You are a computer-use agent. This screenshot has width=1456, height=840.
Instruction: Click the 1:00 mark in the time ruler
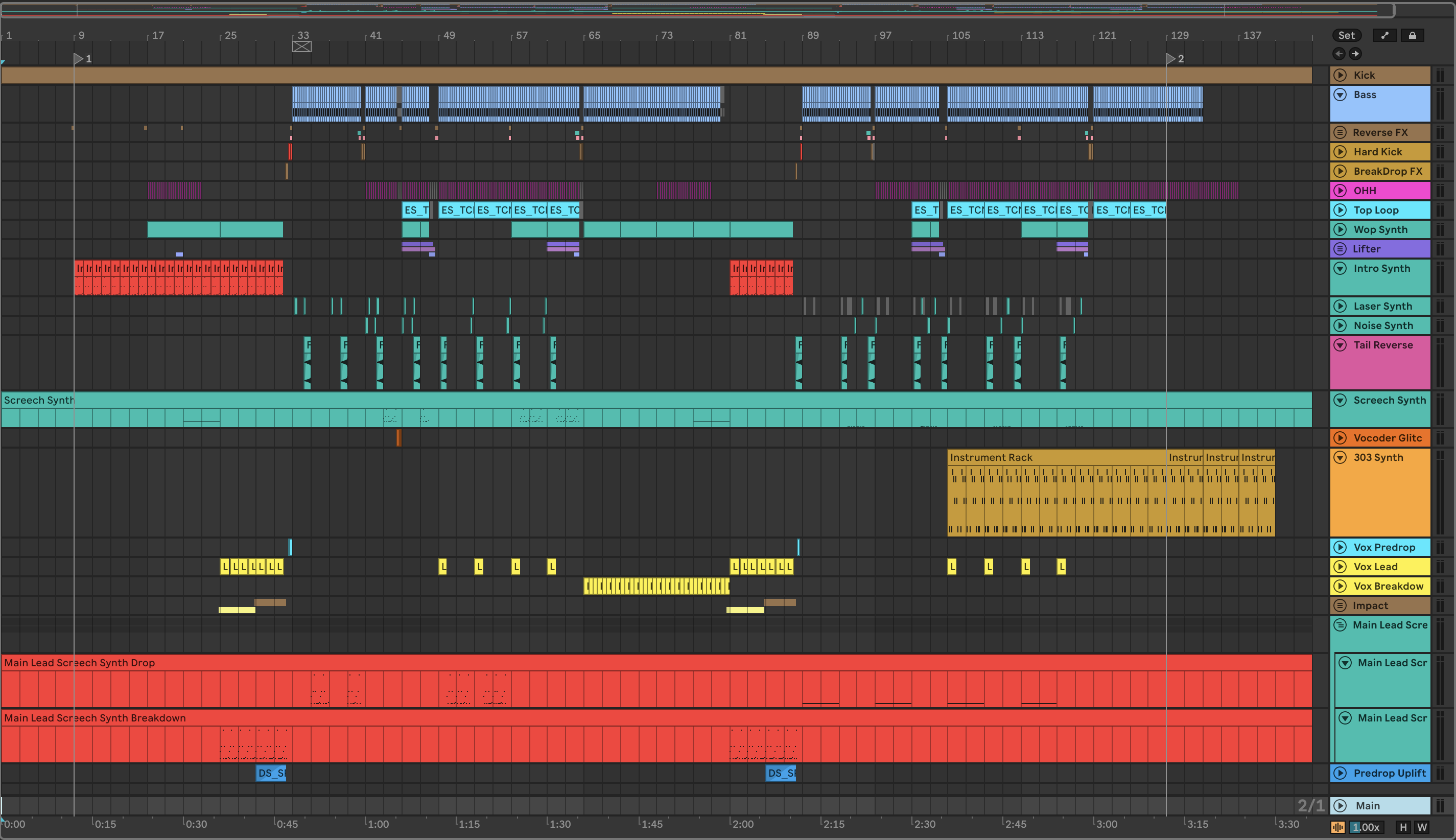point(379,824)
